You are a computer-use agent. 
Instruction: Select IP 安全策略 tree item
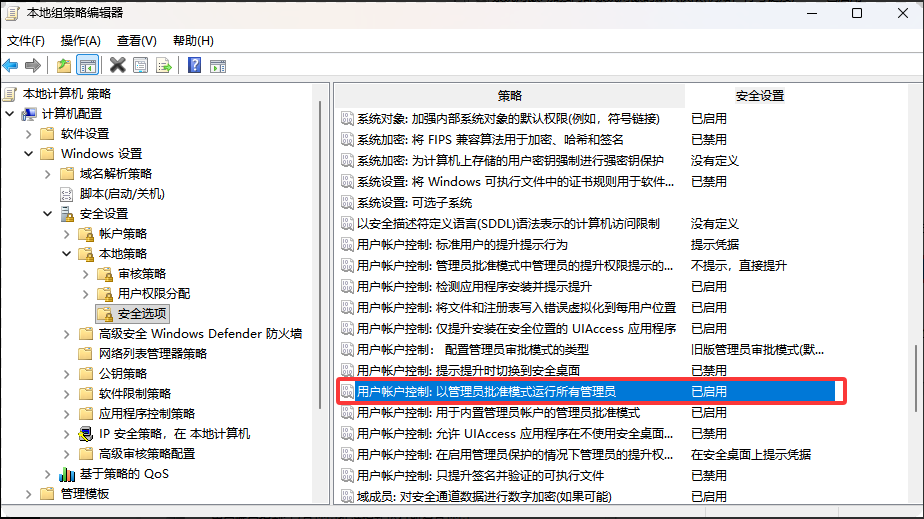[174, 434]
